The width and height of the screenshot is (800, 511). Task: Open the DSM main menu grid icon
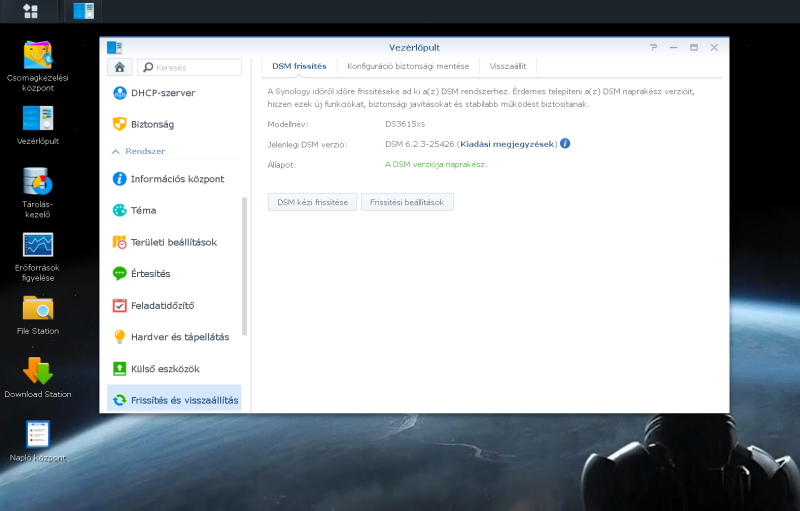pyautogui.click(x=31, y=11)
